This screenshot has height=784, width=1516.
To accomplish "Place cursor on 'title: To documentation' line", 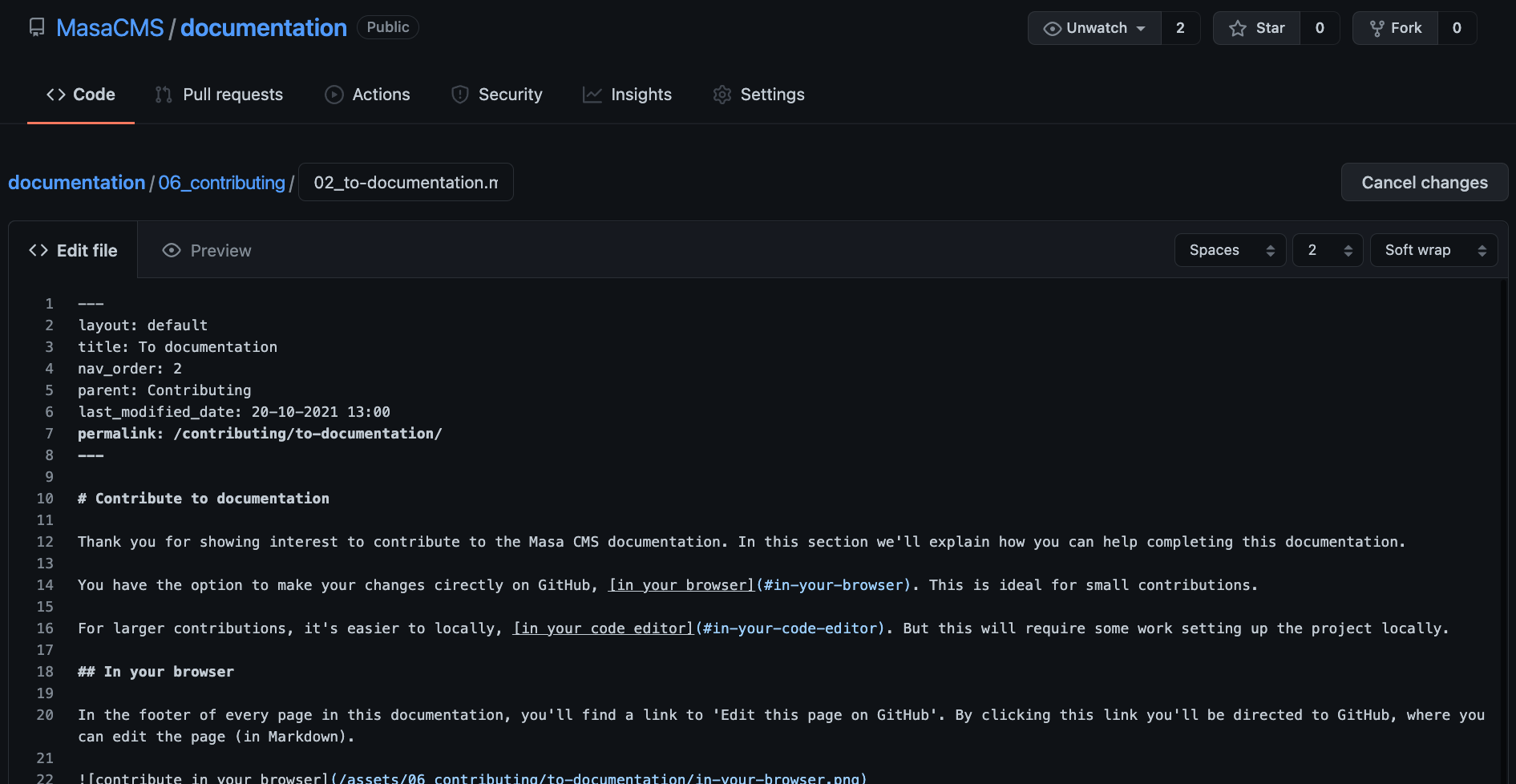I will tap(177, 347).
